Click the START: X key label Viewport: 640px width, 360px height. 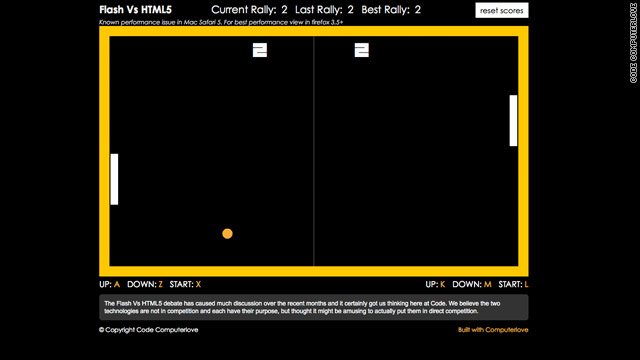coord(185,284)
